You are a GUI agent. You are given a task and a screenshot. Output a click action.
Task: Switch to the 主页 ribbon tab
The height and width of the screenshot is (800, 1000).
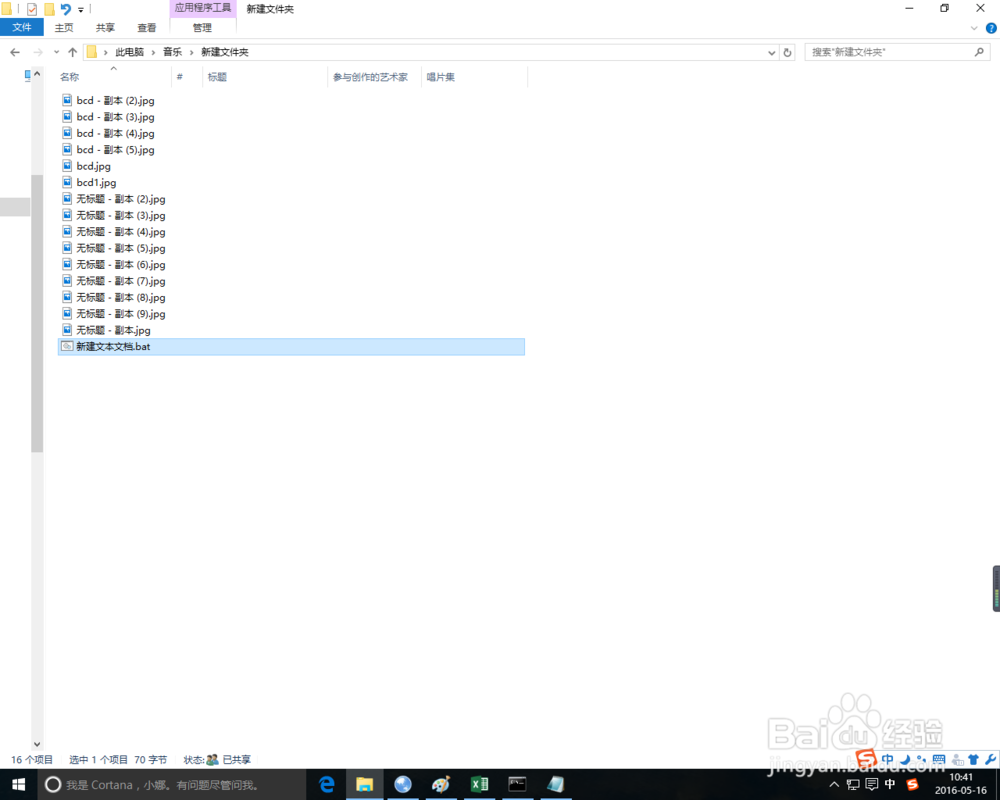[64, 27]
